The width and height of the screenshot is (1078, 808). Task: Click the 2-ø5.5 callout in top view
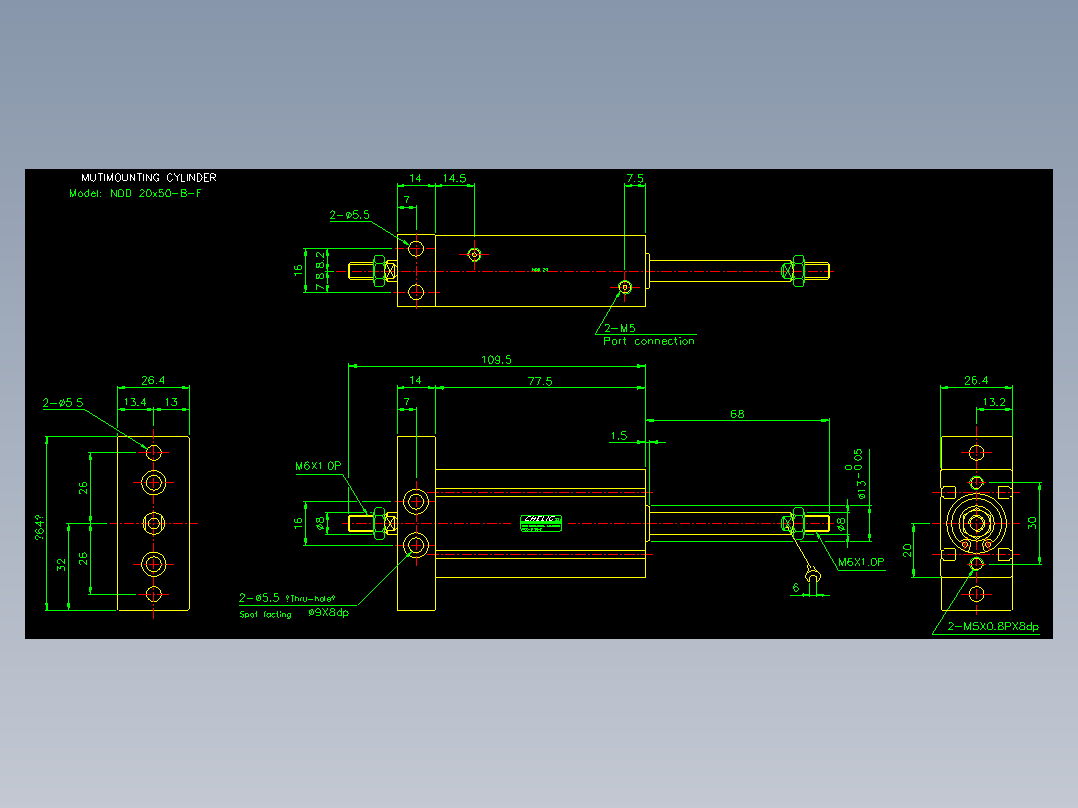click(x=349, y=215)
